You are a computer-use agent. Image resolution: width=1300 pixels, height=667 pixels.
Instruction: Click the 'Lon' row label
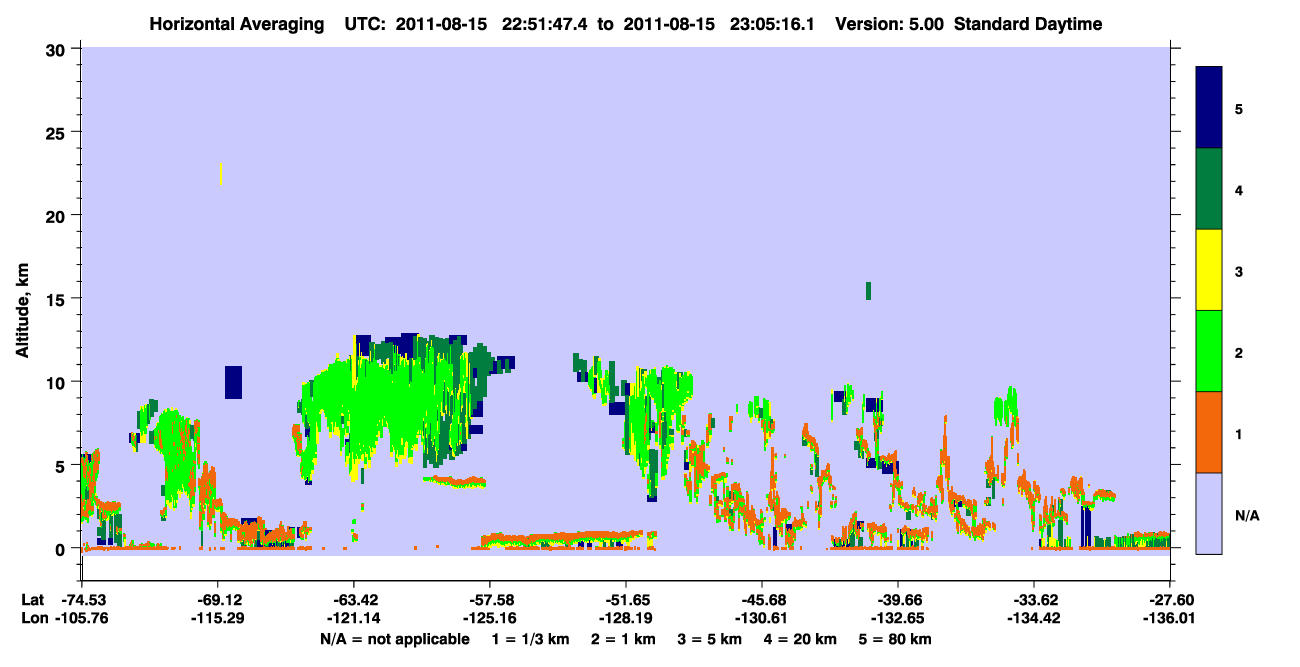[x=33, y=618]
